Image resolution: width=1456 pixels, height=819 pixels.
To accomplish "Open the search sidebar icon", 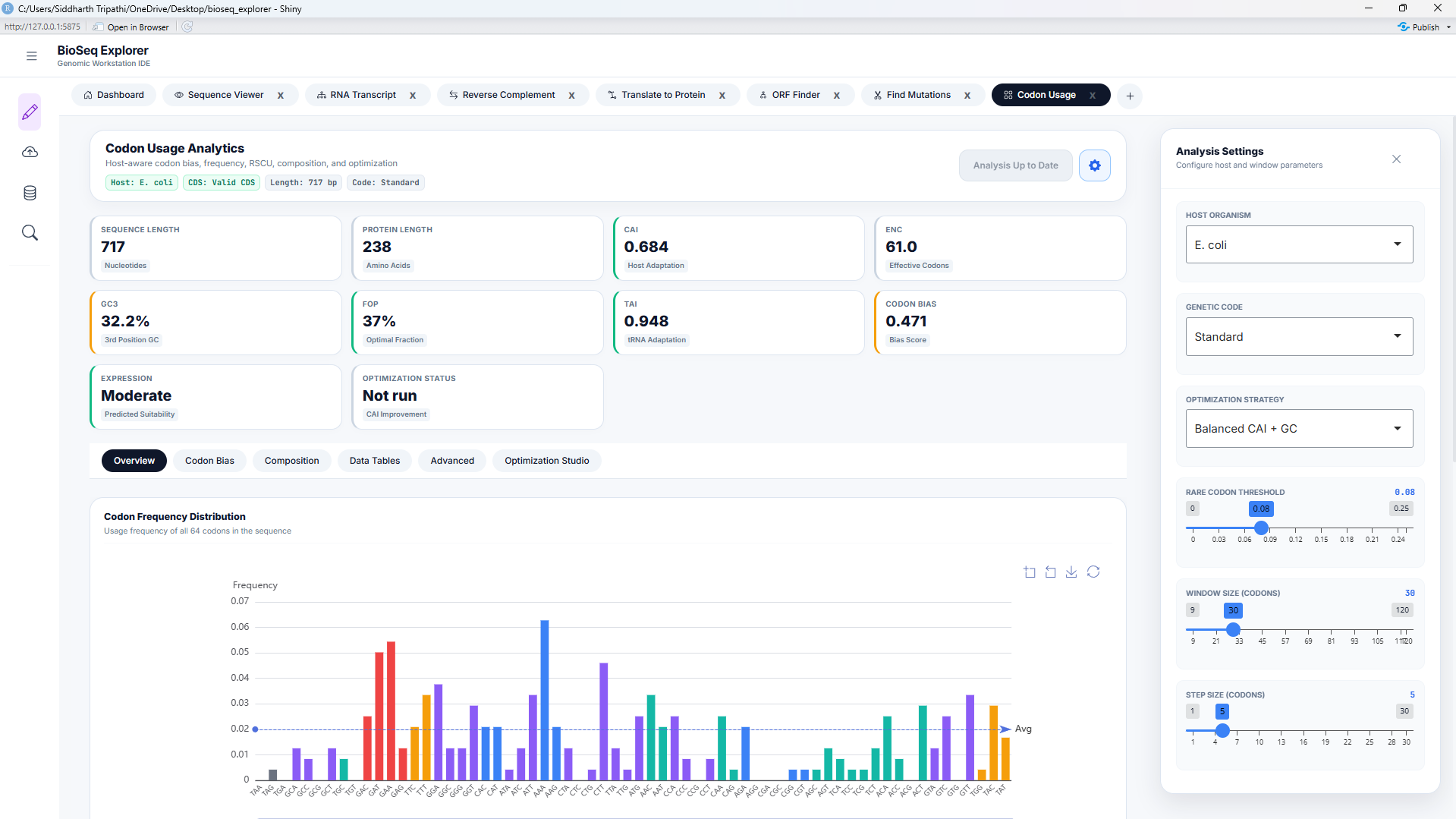I will tap(30, 232).
